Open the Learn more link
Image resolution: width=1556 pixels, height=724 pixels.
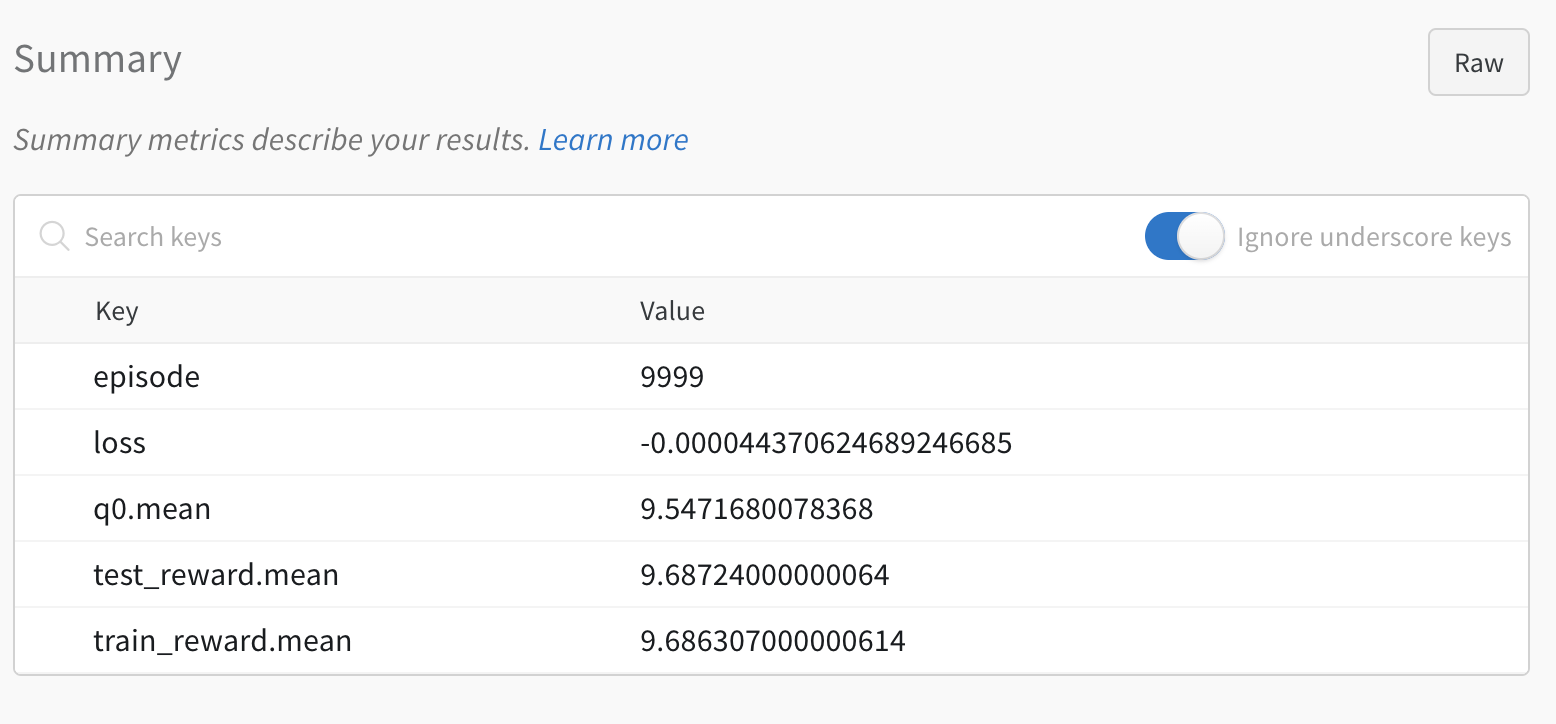(613, 139)
